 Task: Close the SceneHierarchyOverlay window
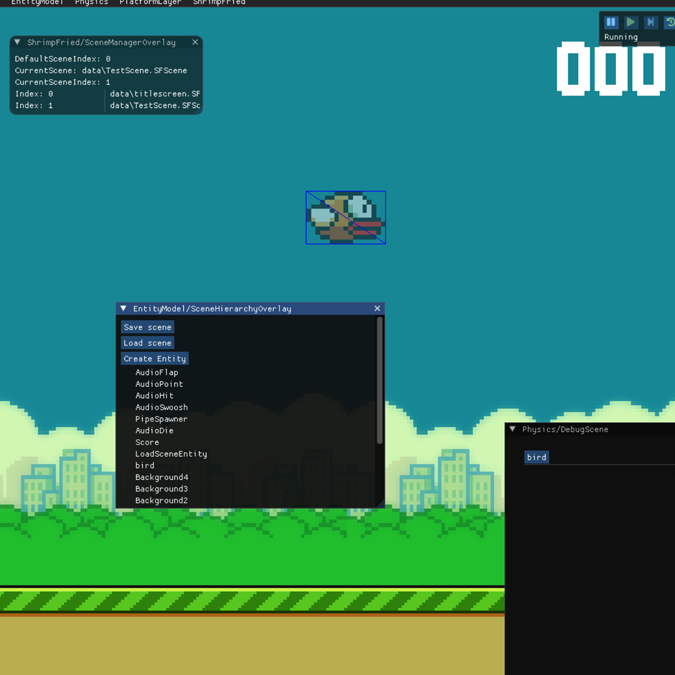click(377, 308)
